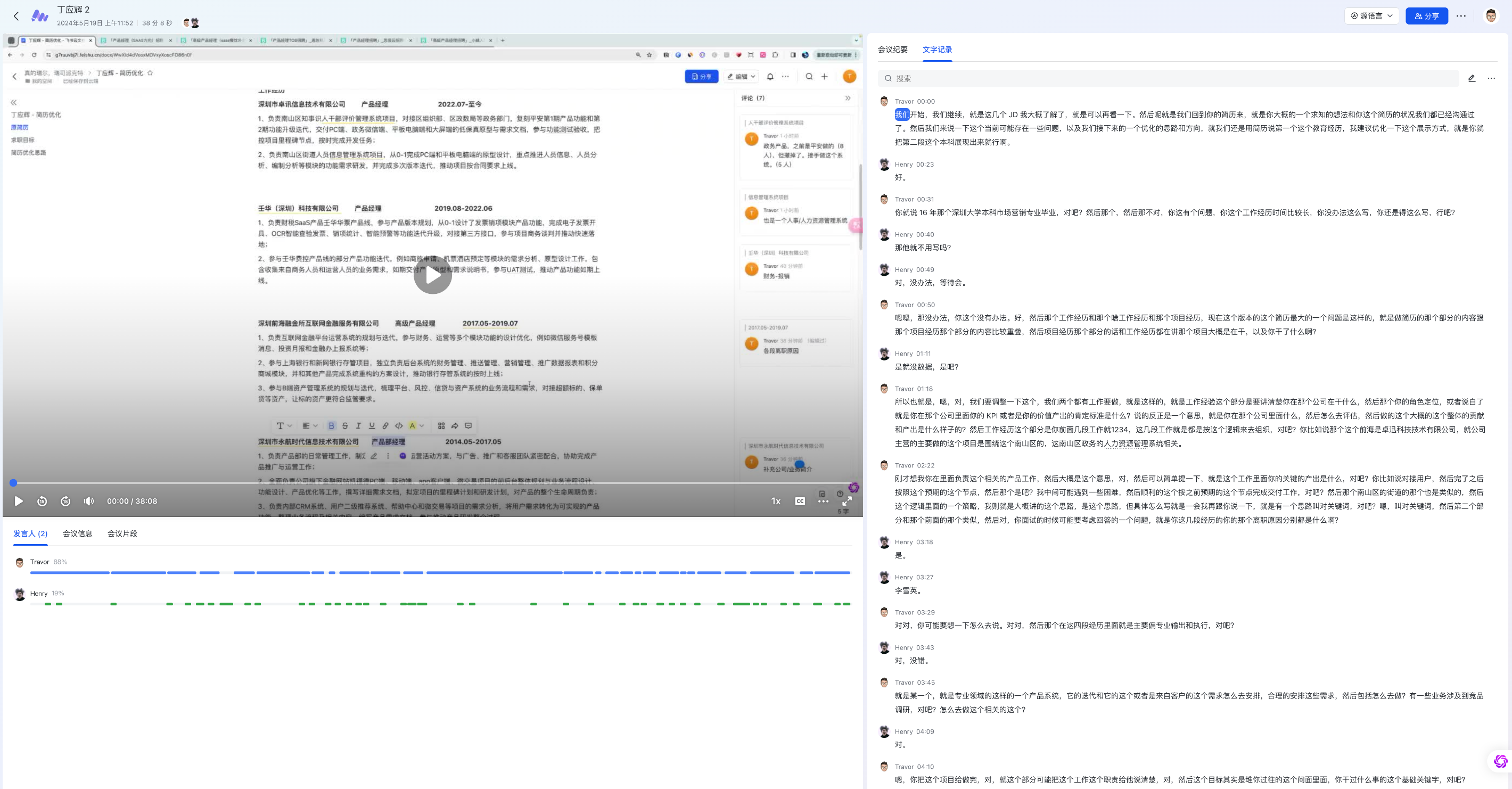Open the top-right three-dots menu
This screenshot has height=789, width=1512.
click(1461, 16)
